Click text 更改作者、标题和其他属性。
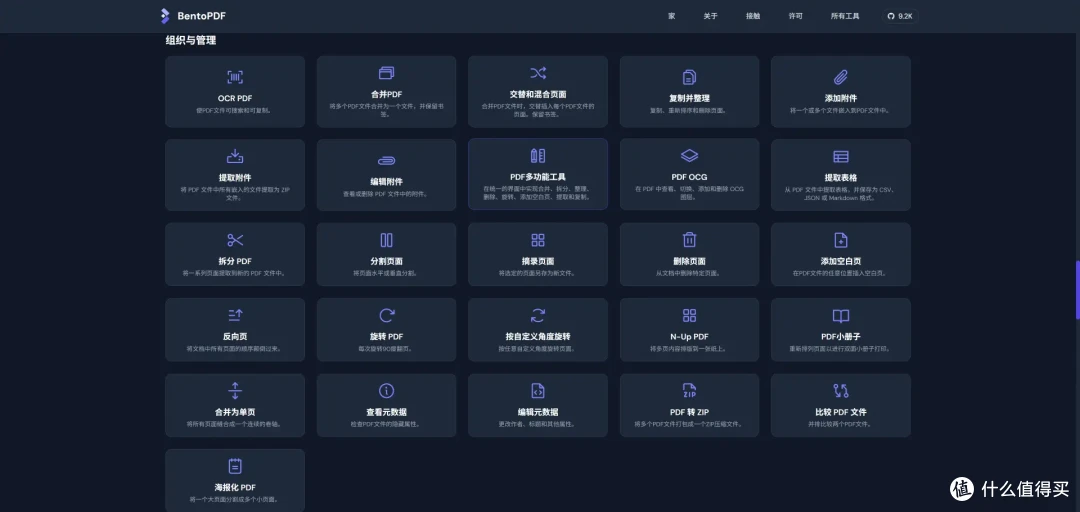 tap(538, 424)
